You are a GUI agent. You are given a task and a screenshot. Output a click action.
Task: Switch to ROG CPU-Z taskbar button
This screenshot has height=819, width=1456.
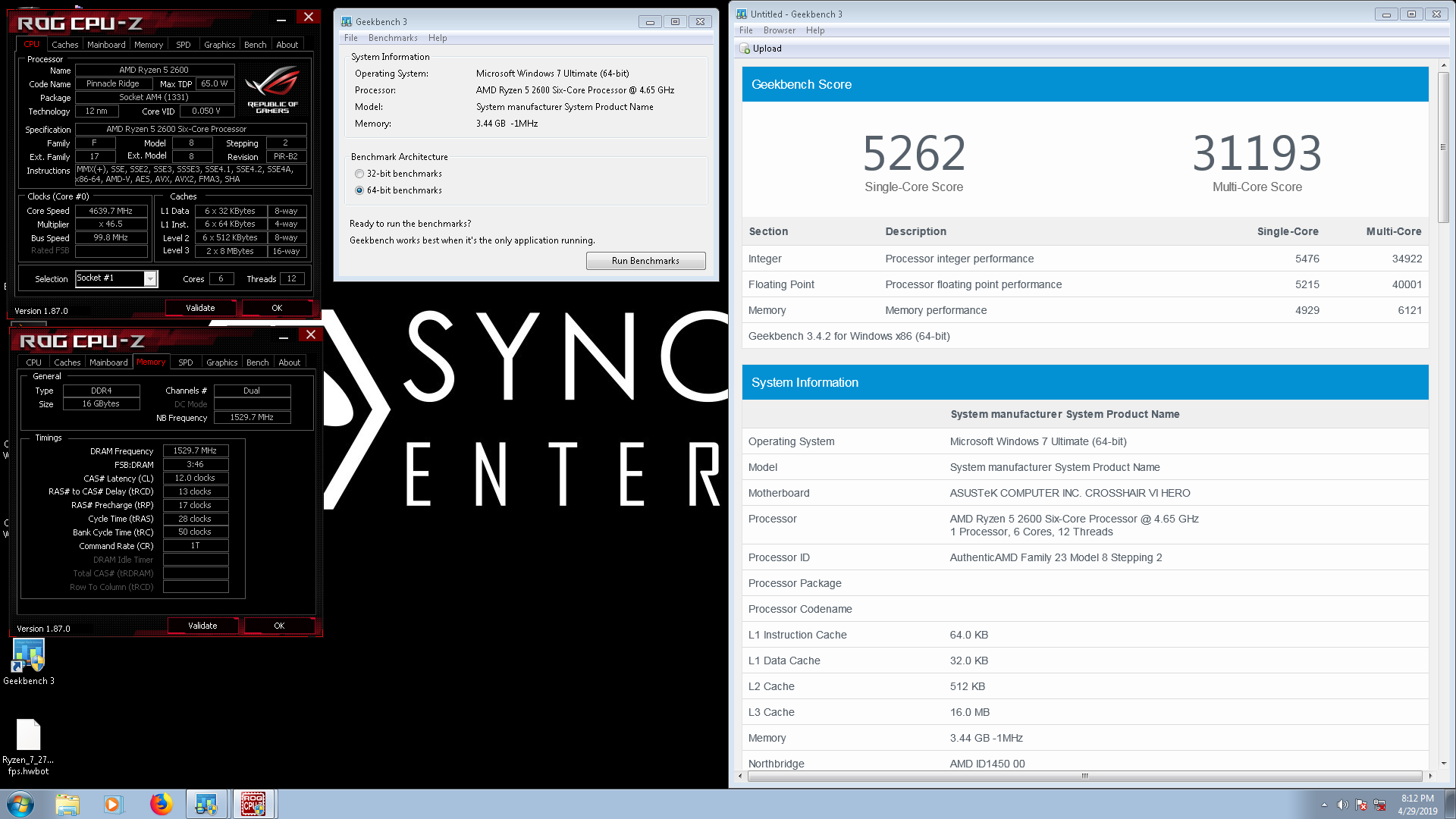point(253,804)
